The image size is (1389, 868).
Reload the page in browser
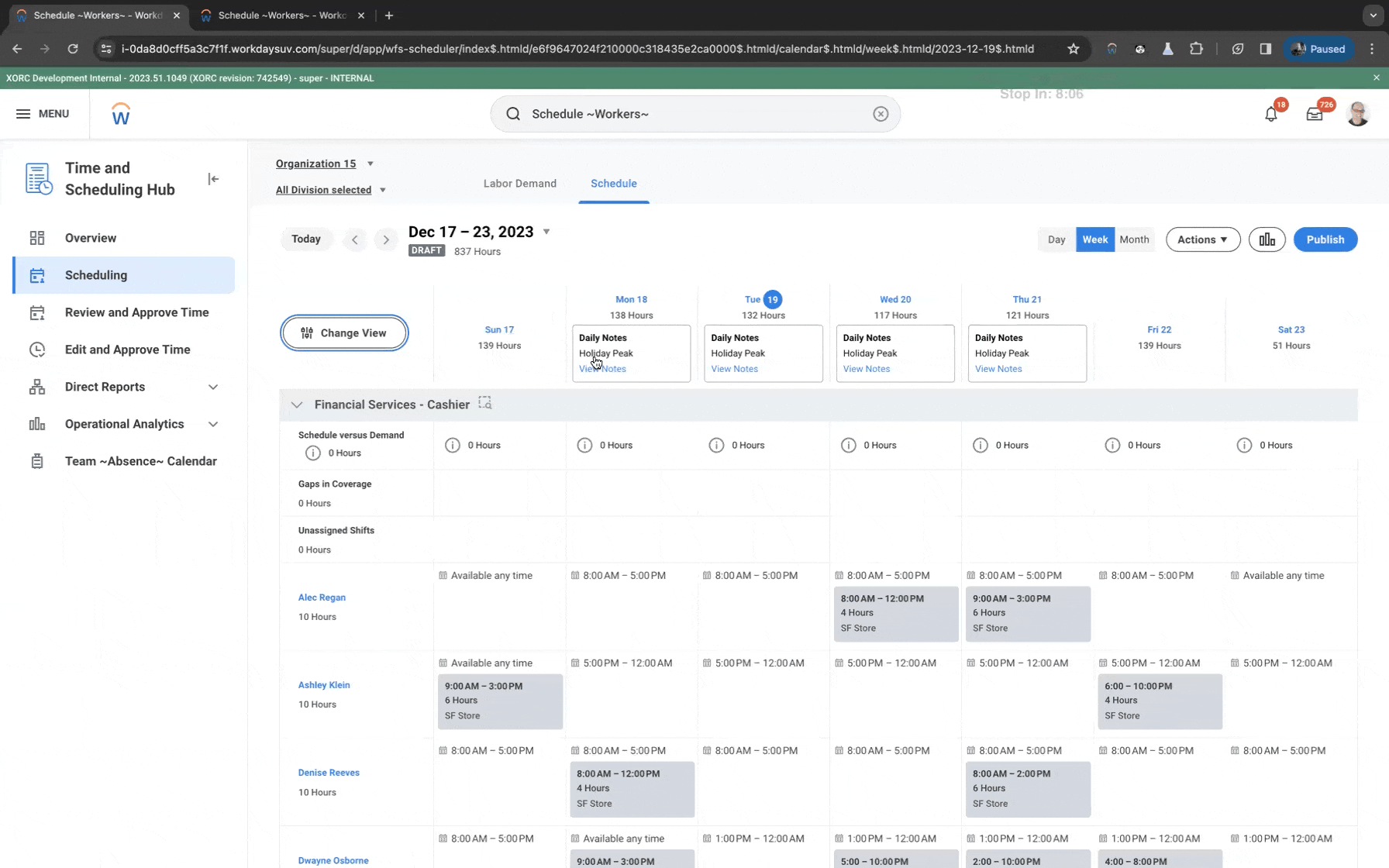click(x=73, y=49)
